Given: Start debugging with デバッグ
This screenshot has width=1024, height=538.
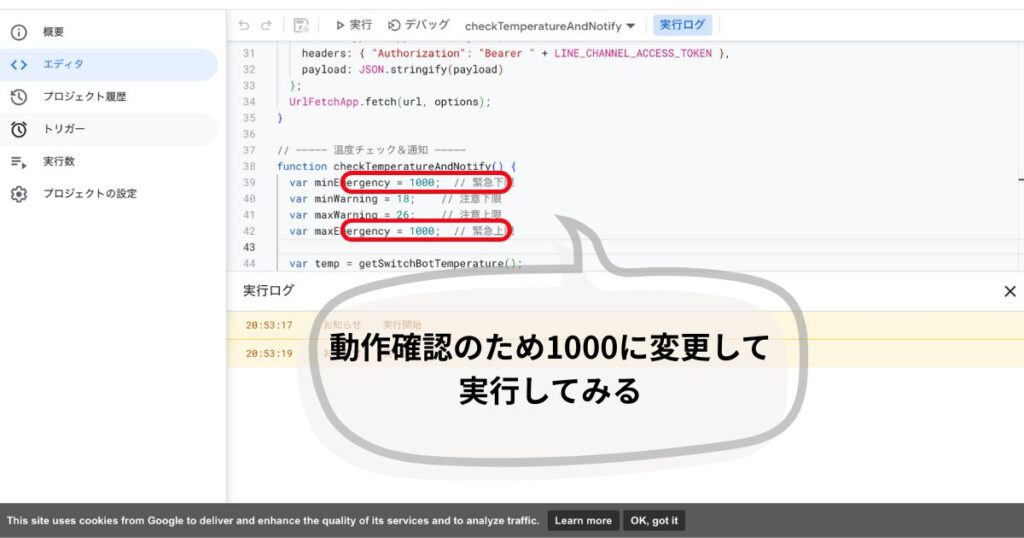Looking at the screenshot, I should click(x=418, y=25).
